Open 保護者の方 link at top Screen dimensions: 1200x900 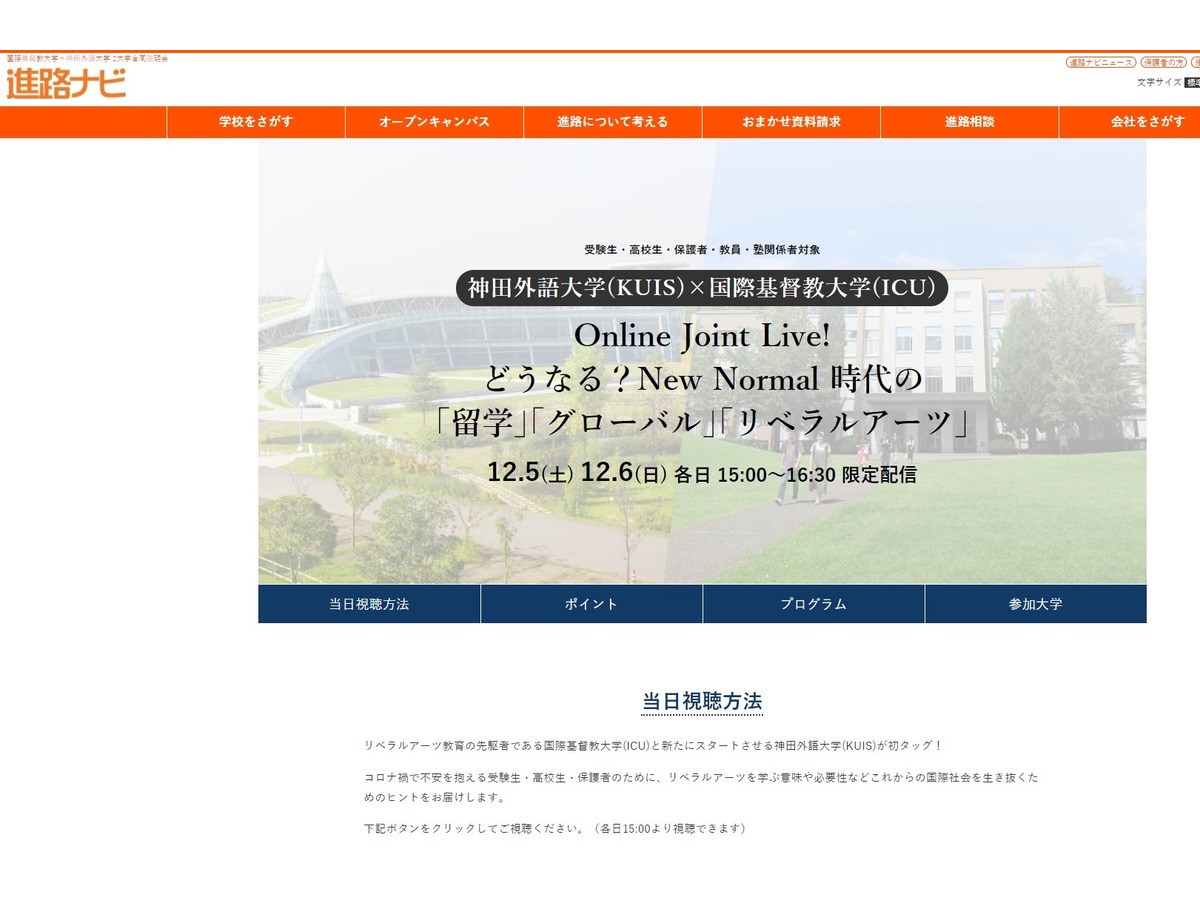pos(1163,62)
